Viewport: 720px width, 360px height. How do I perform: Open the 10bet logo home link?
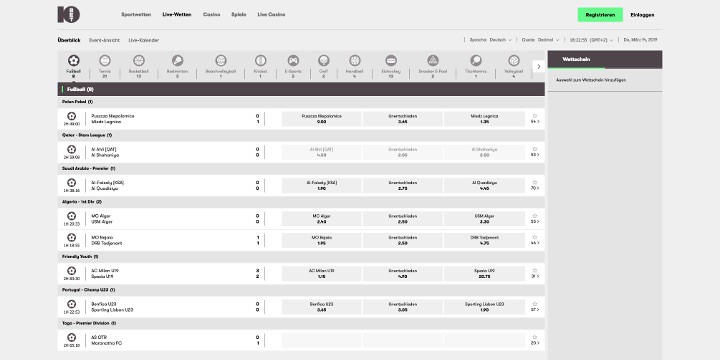[x=68, y=15]
